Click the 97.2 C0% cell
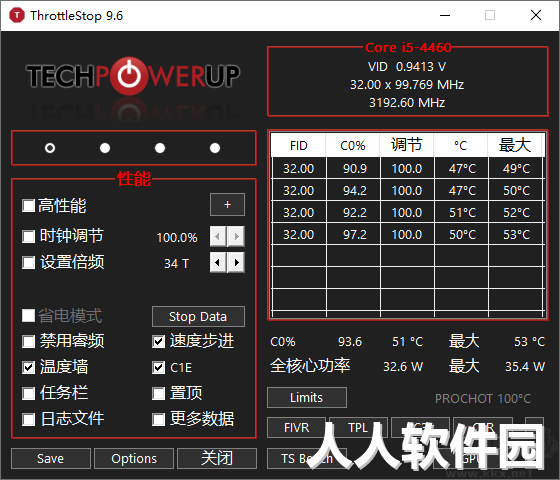Screen dimensions: 560x480 click(354, 235)
